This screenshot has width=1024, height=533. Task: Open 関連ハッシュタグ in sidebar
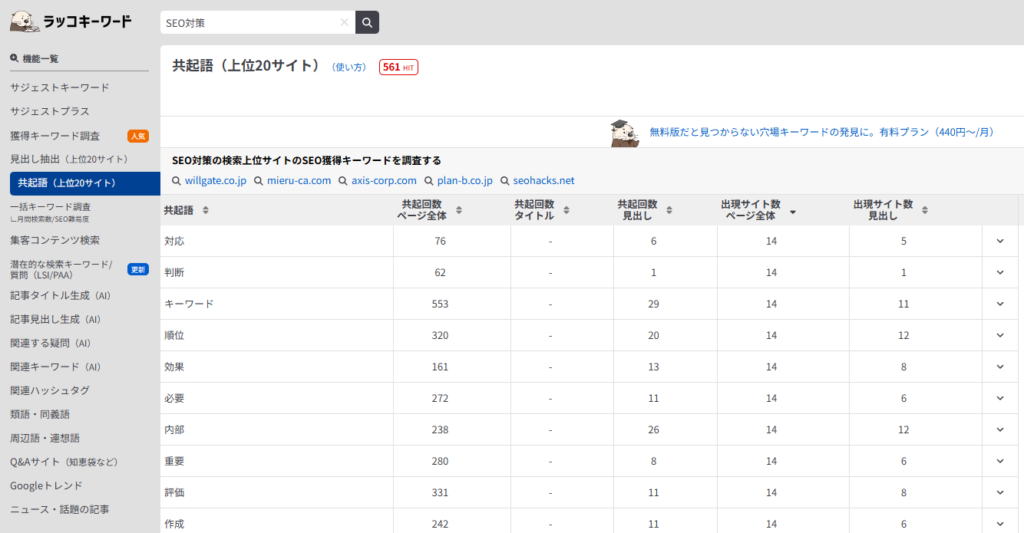(50, 391)
